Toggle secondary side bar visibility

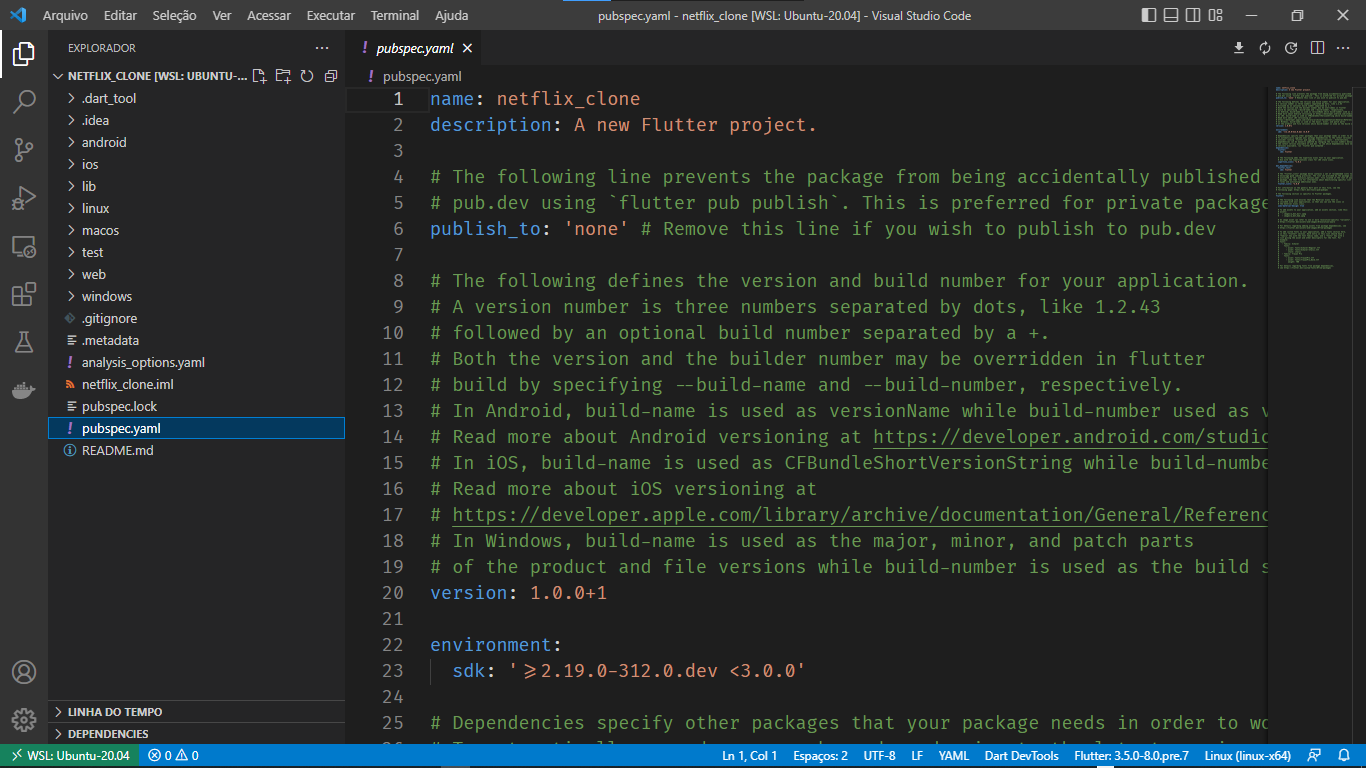(1193, 15)
